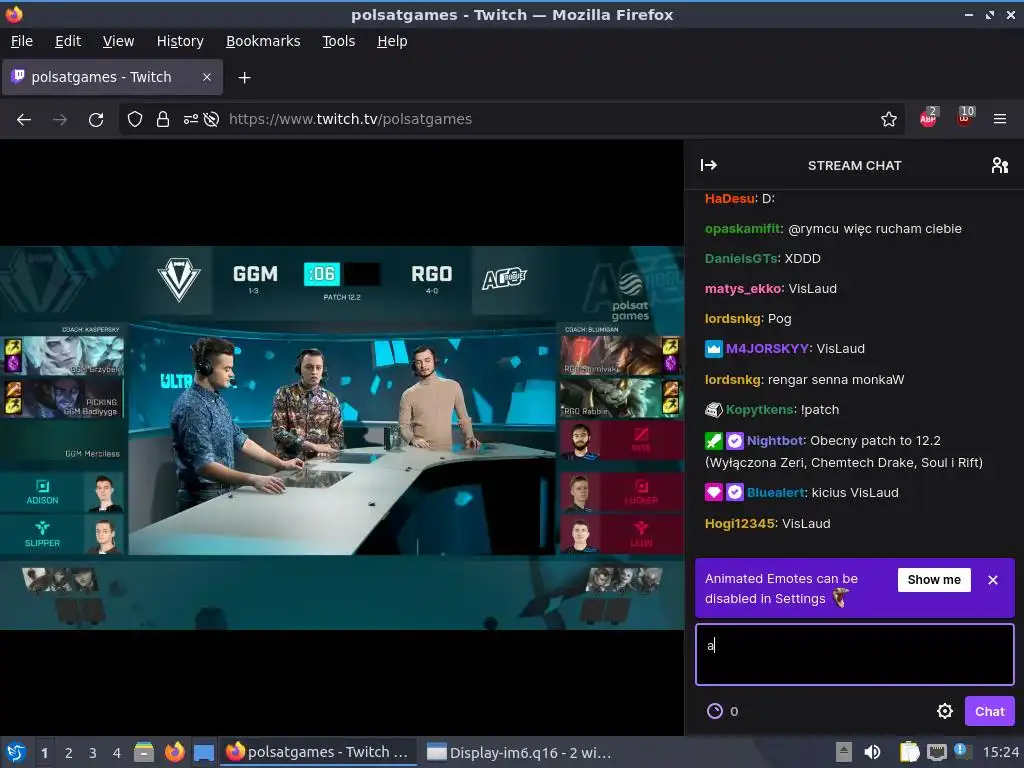Open the File menu

[22, 41]
